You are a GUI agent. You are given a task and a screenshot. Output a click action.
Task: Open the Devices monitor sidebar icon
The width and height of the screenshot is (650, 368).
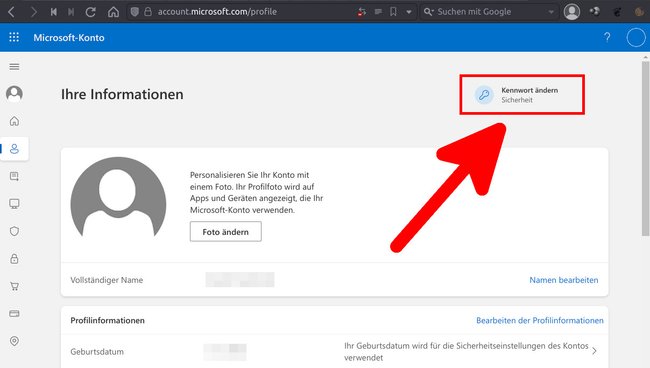click(x=15, y=204)
